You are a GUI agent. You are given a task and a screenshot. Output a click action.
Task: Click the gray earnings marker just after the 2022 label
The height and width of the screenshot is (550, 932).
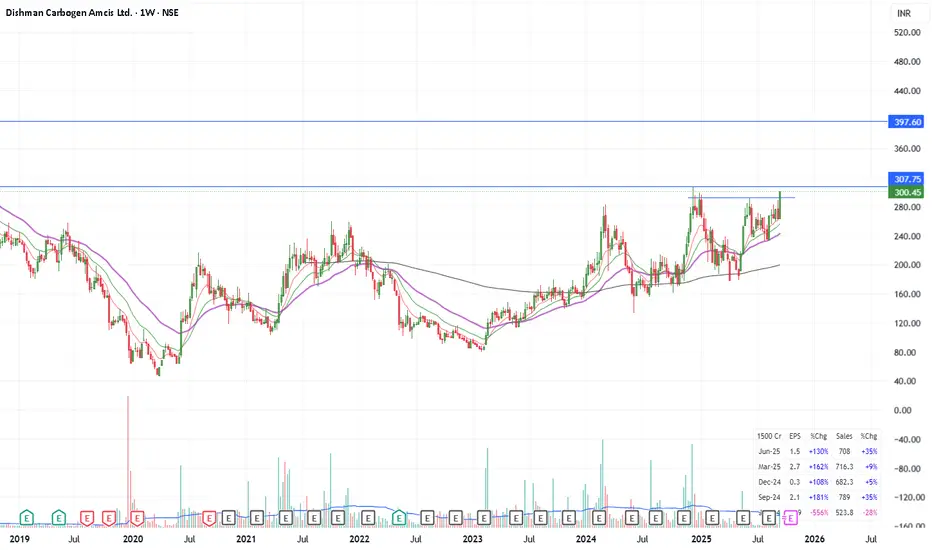369,518
